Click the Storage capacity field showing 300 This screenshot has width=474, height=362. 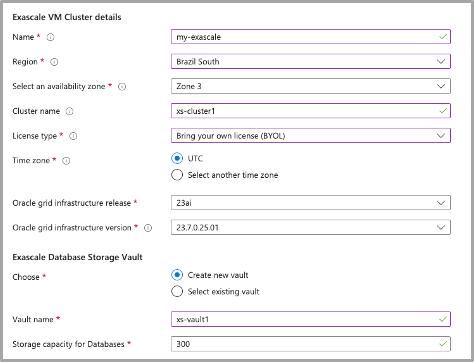[311, 344]
